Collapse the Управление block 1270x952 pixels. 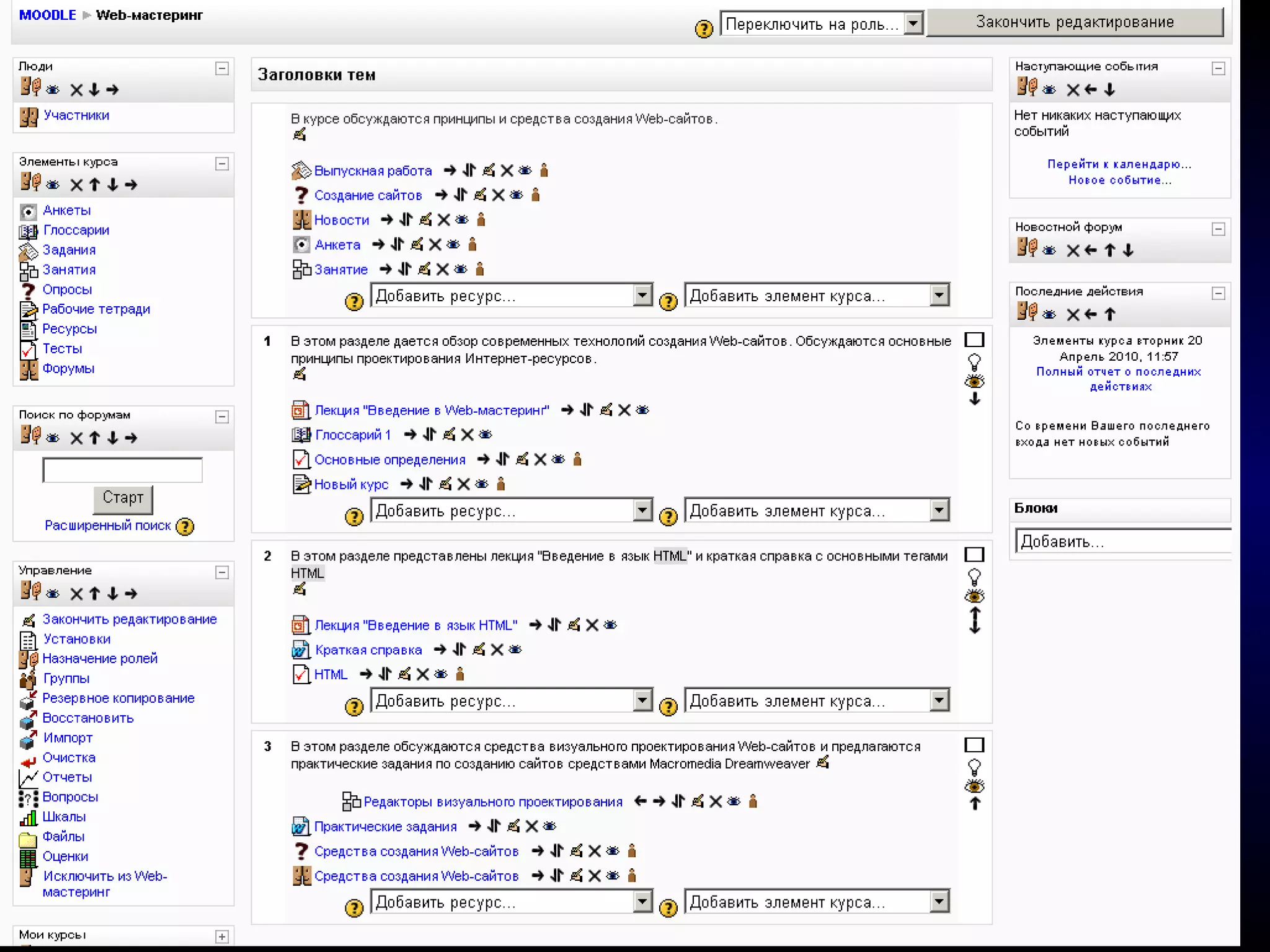(222, 572)
